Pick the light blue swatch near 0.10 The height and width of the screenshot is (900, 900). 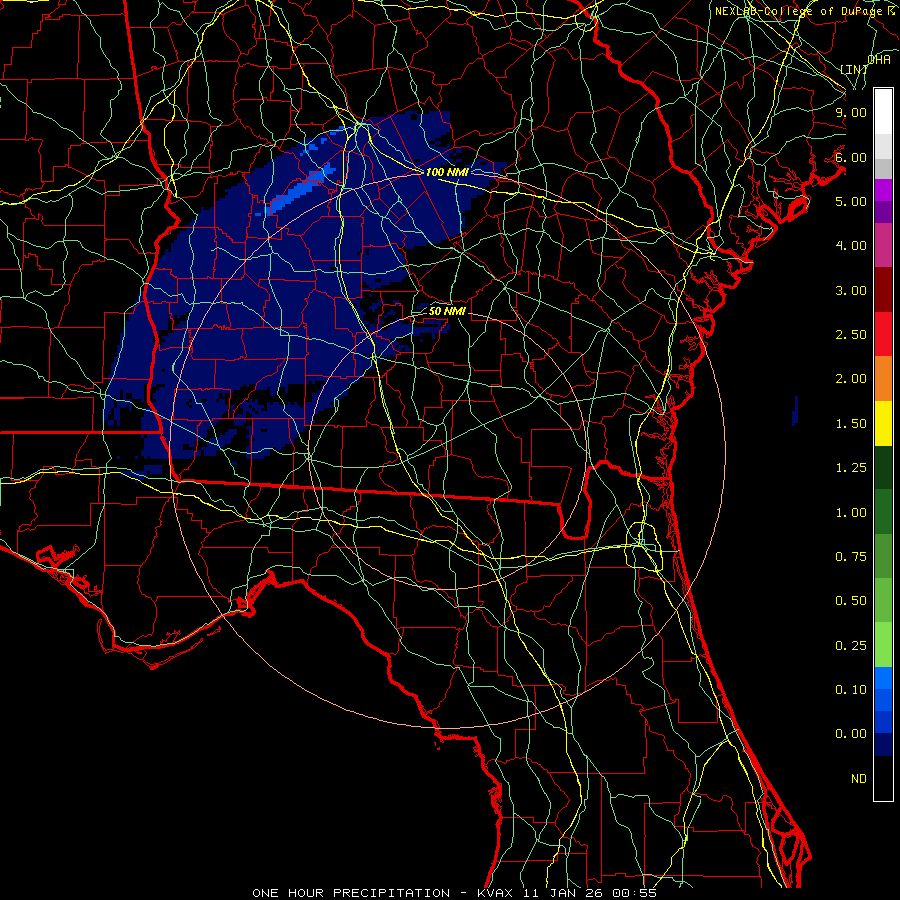(x=883, y=678)
